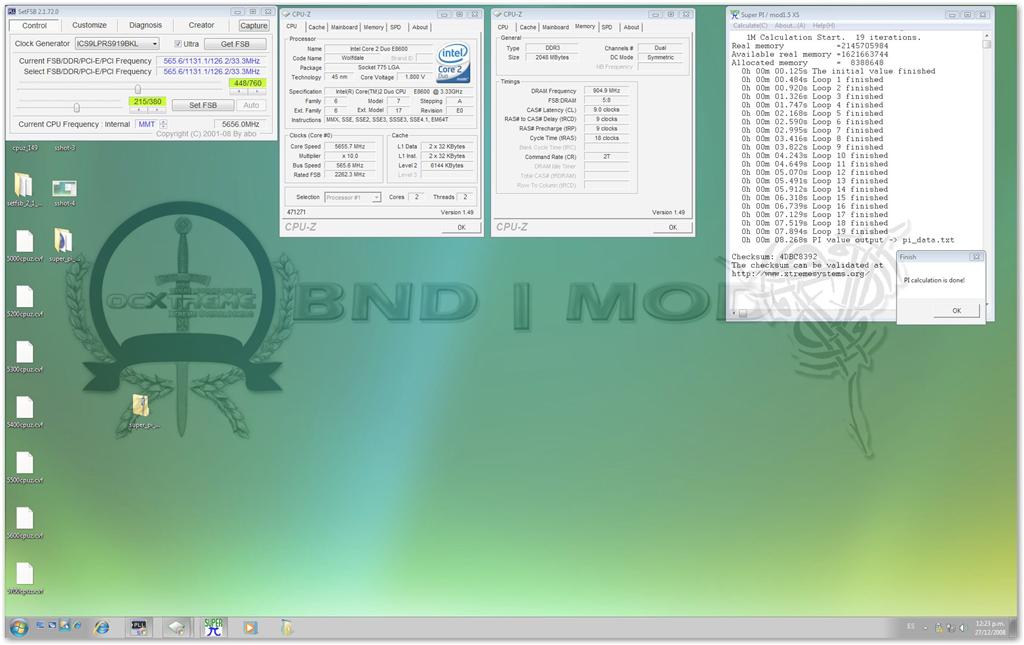Screen dimensions: 1024x645
Task: Open Memory tab in left CPU-Z window
Action: pos(374,27)
